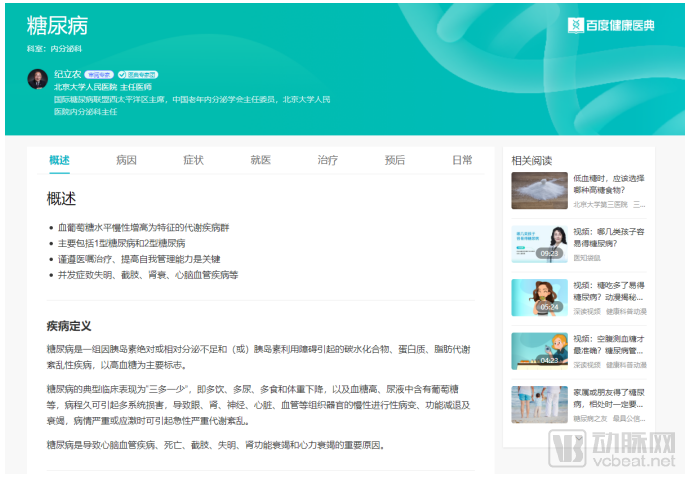Select the 治疗 tab
Image resolution: width=688 pixels, height=478 pixels.
coord(327,160)
